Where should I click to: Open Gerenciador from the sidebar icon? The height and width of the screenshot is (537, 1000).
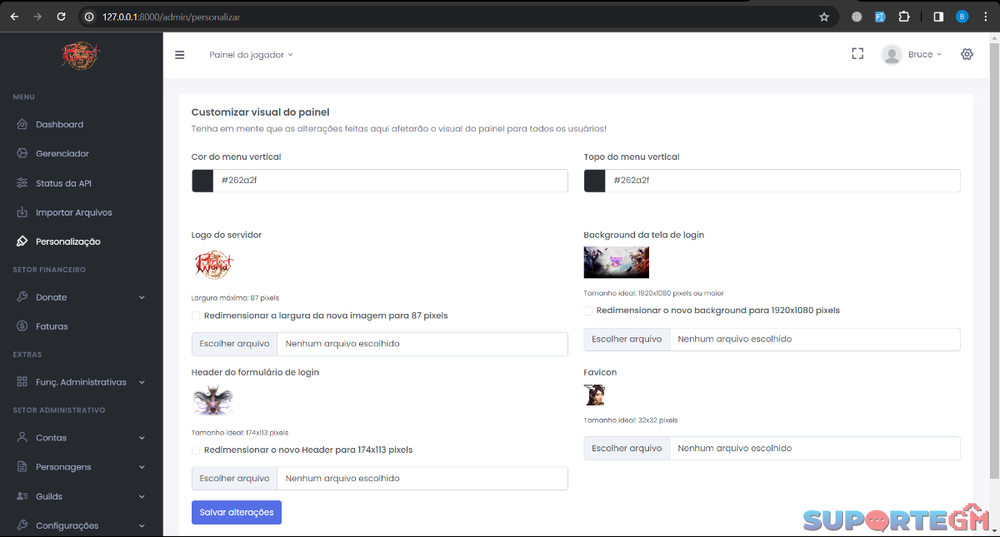click(22, 154)
